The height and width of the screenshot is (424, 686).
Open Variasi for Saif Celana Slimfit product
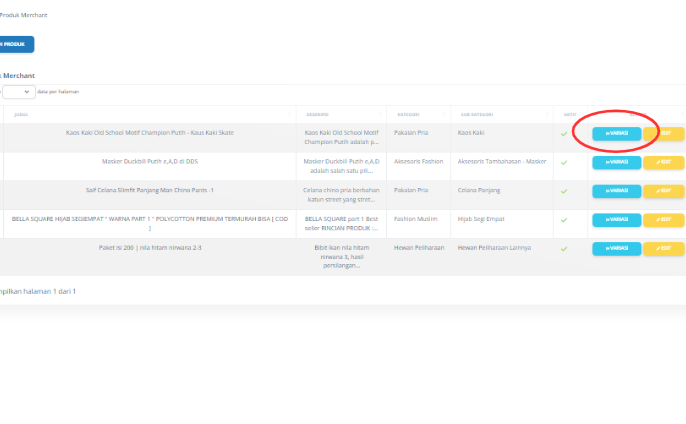tap(616, 190)
